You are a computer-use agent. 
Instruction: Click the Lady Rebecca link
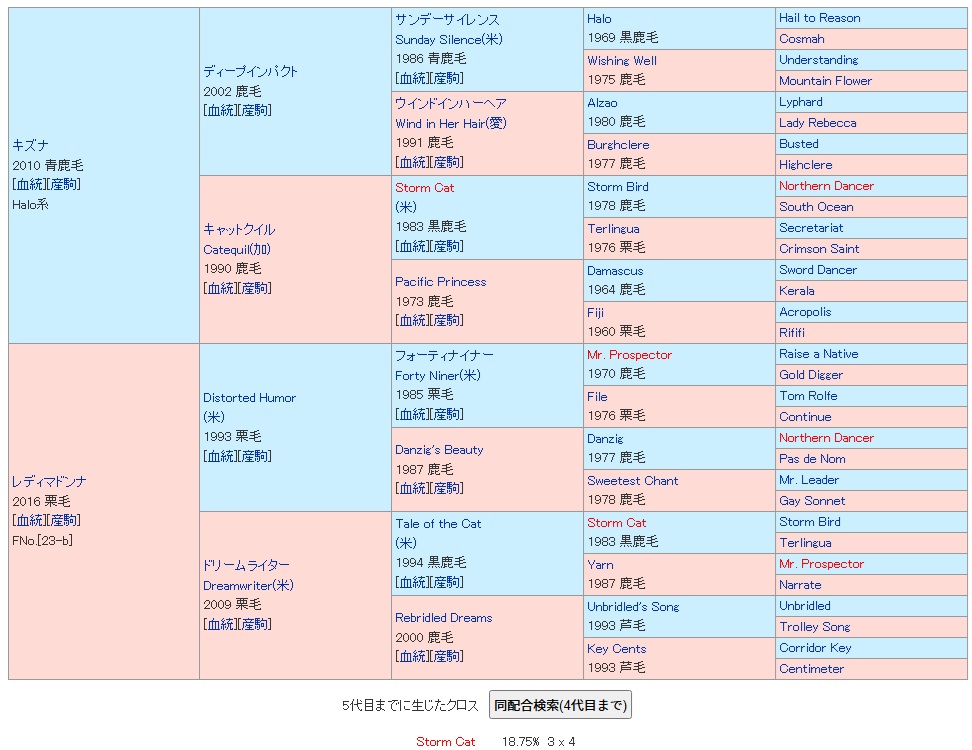tap(818, 123)
